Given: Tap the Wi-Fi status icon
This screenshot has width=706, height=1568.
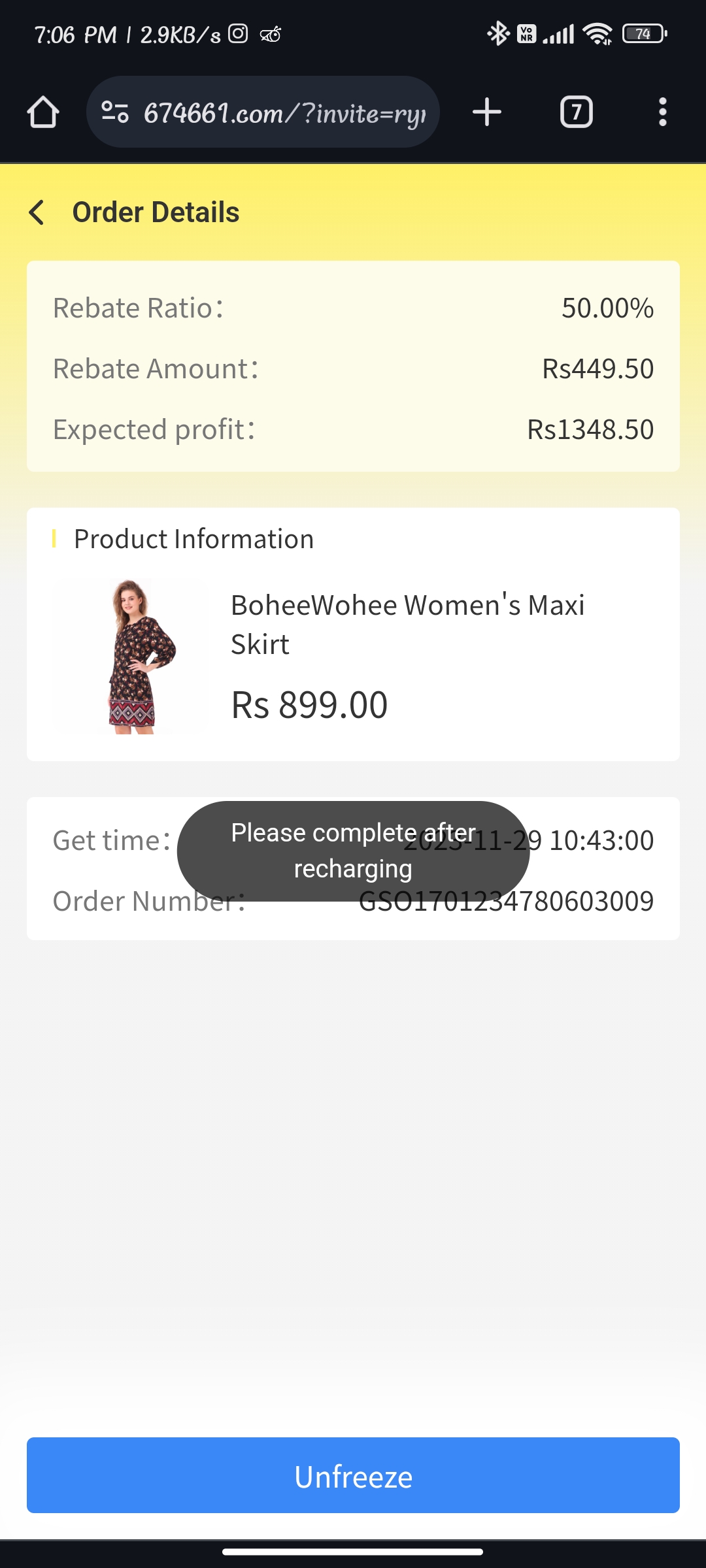Looking at the screenshot, I should tap(597, 33).
